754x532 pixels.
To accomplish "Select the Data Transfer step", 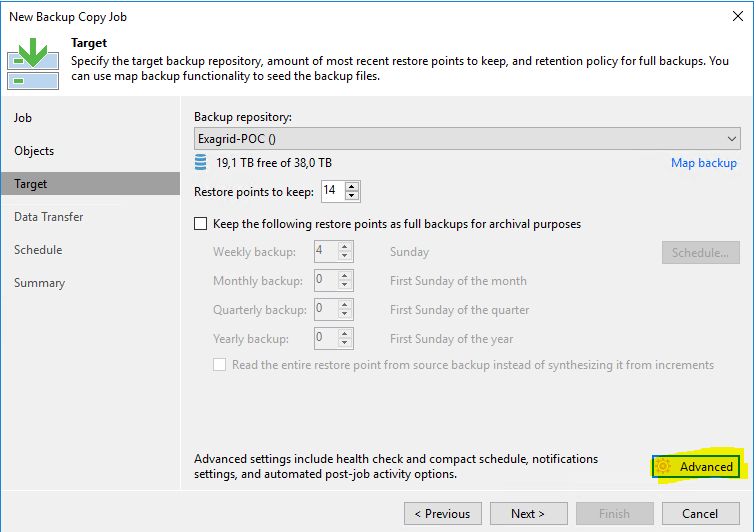I will click(x=49, y=217).
